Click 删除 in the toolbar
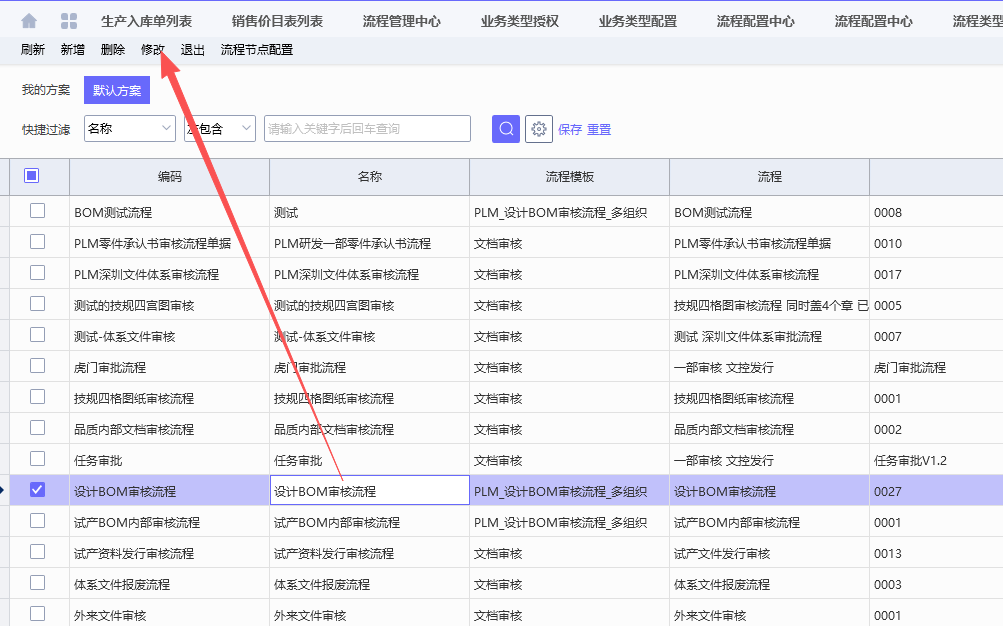The height and width of the screenshot is (626, 1003). tap(113, 49)
